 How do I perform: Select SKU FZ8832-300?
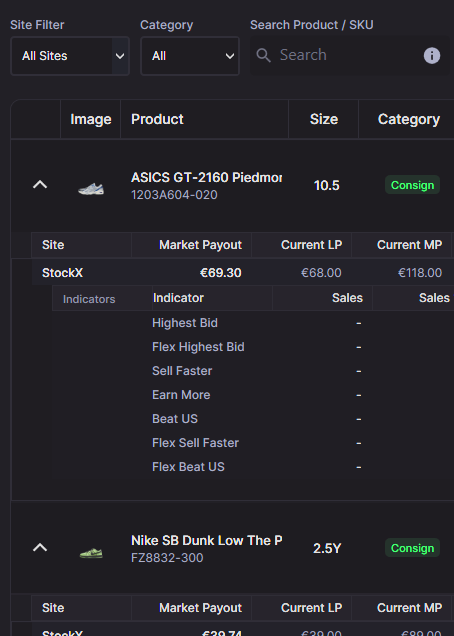(x=167, y=558)
